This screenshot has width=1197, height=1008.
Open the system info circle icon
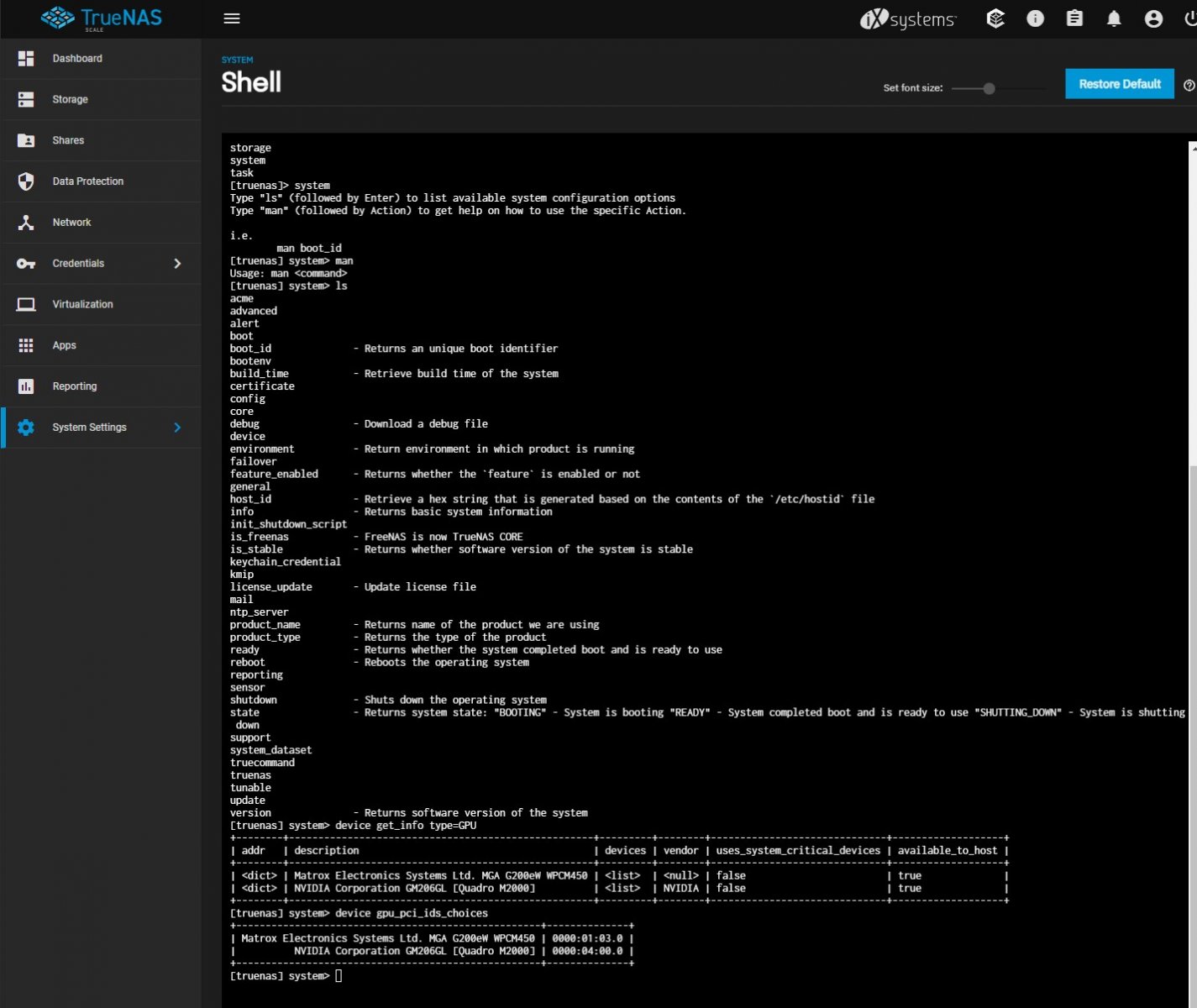[x=1035, y=18]
